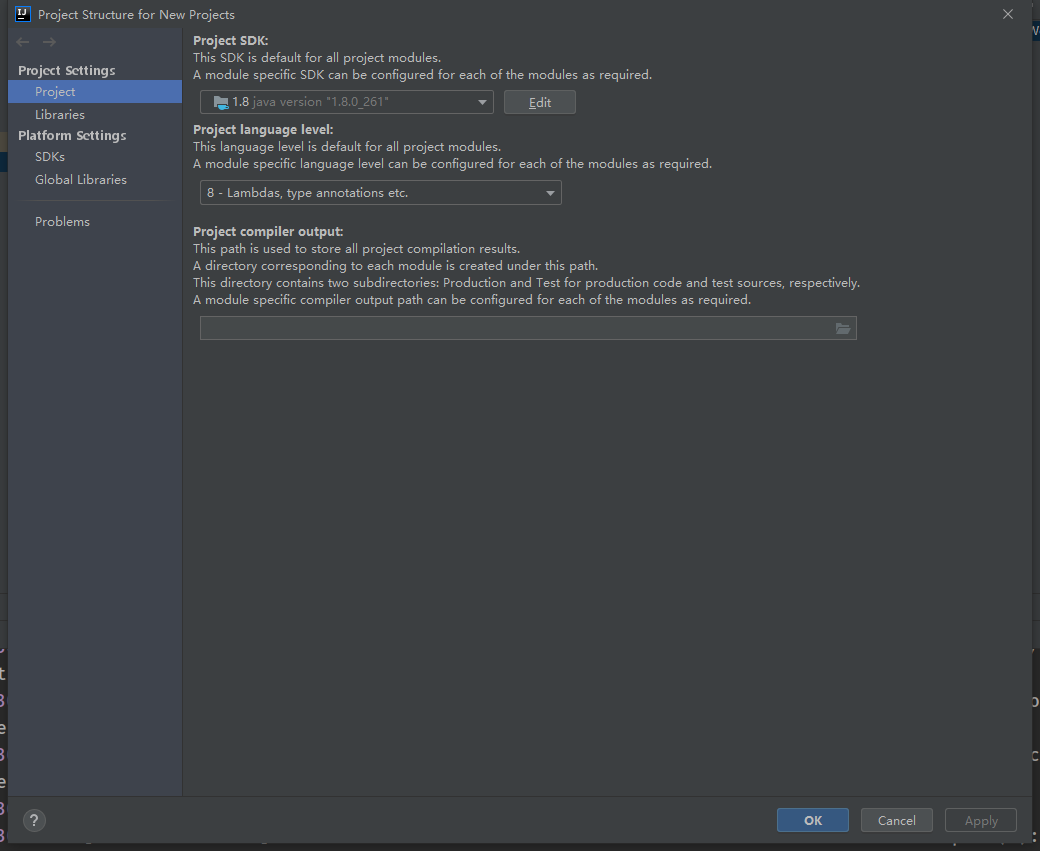This screenshot has width=1040, height=851.
Task: Go back using the left arrow
Action: coord(23,42)
